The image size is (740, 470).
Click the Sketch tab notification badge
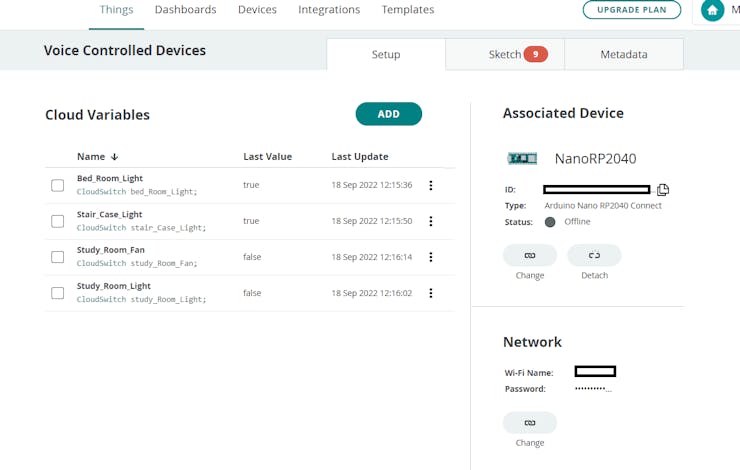pos(535,55)
